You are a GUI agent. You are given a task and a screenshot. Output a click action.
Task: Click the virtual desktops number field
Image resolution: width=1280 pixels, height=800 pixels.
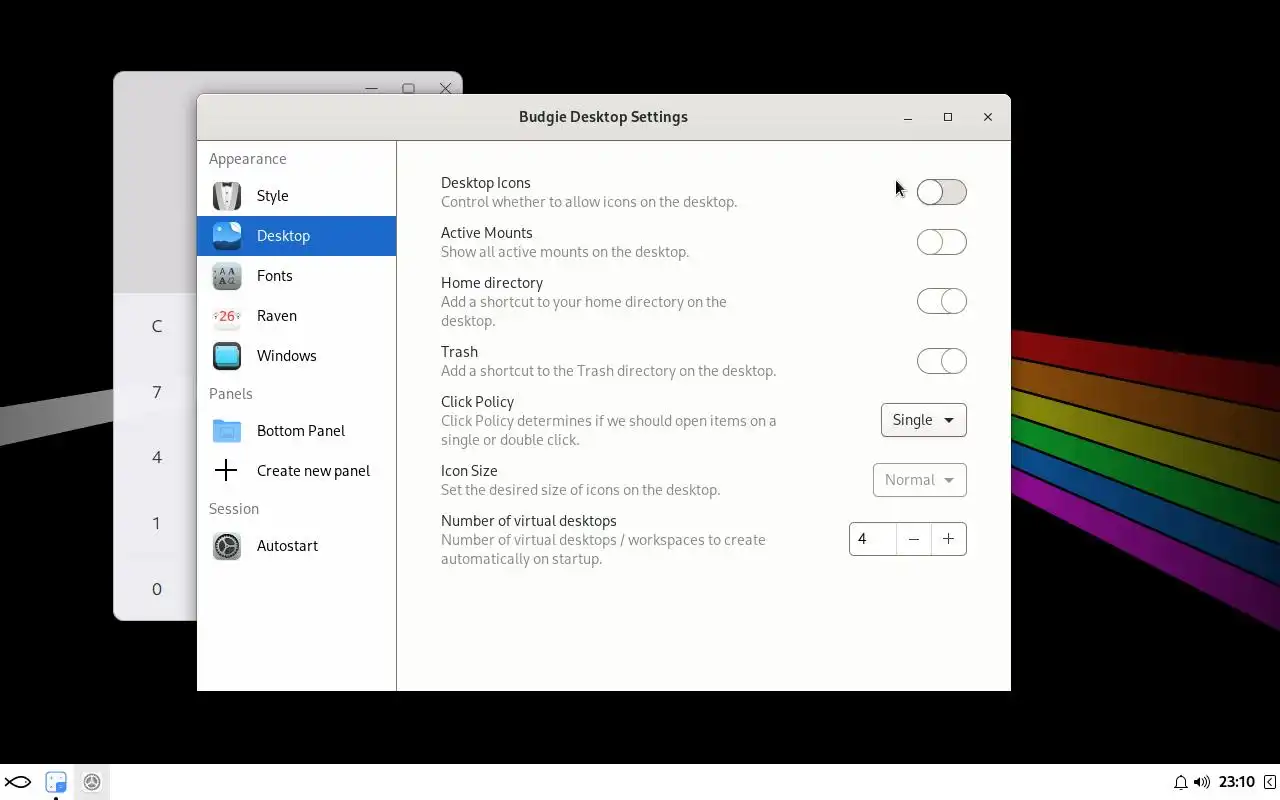click(873, 539)
